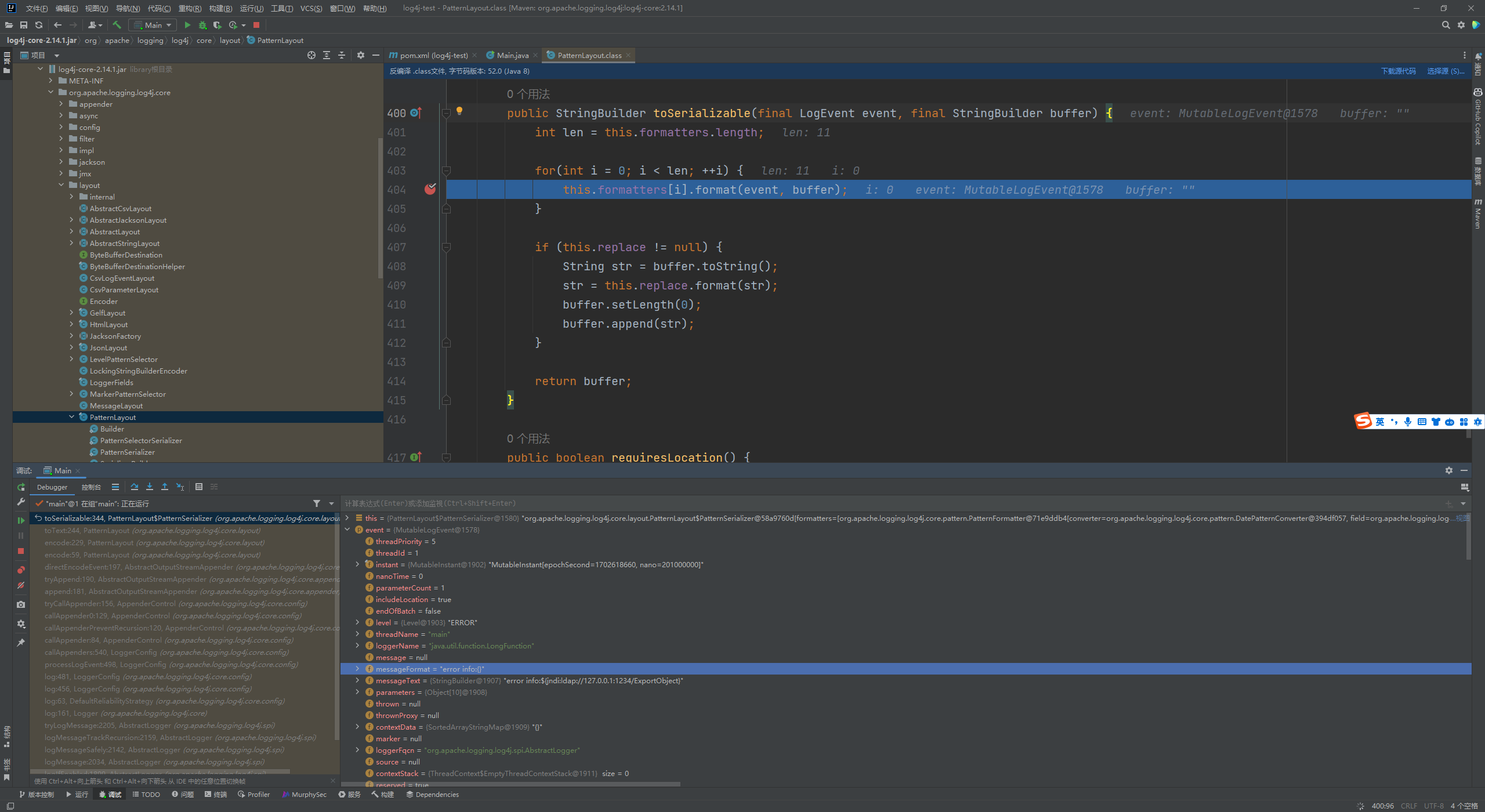The width and height of the screenshot is (1485, 812).
Task: Open the VCS(S) menu
Action: pyautogui.click(x=311, y=8)
